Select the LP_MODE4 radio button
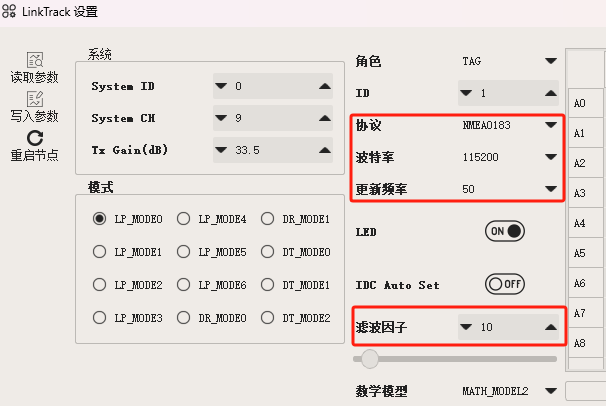The image size is (606, 406). (x=183, y=219)
